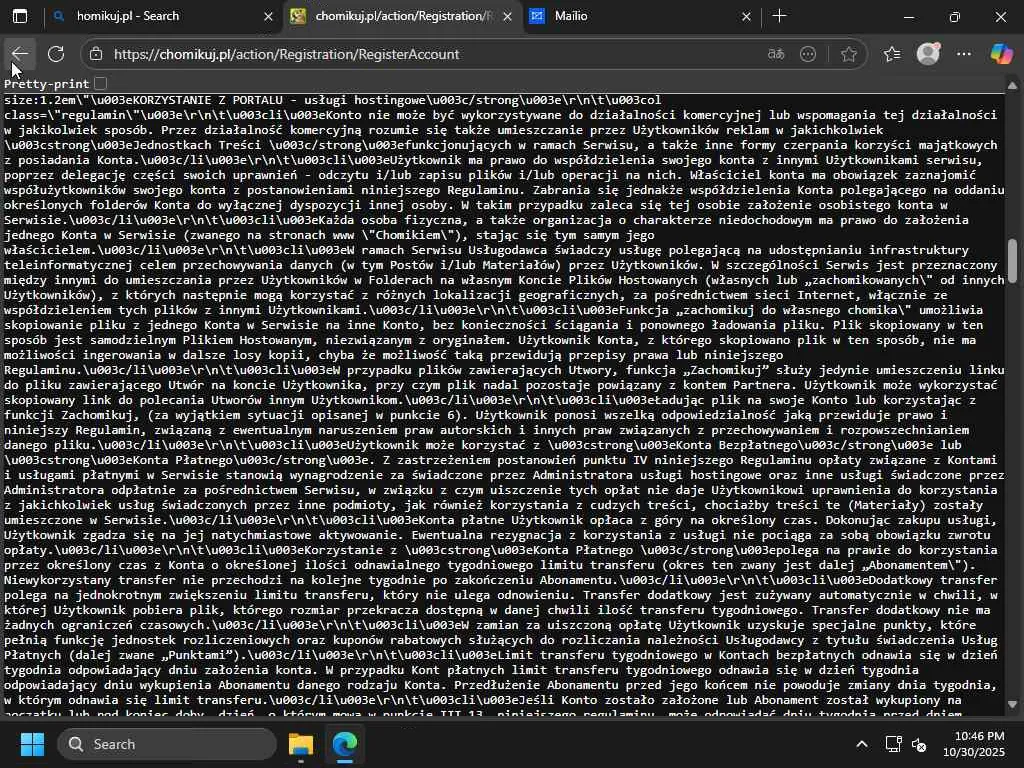Click the browser Back arrow
This screenshot has width=1024, height=768.
tap(20, 54)
